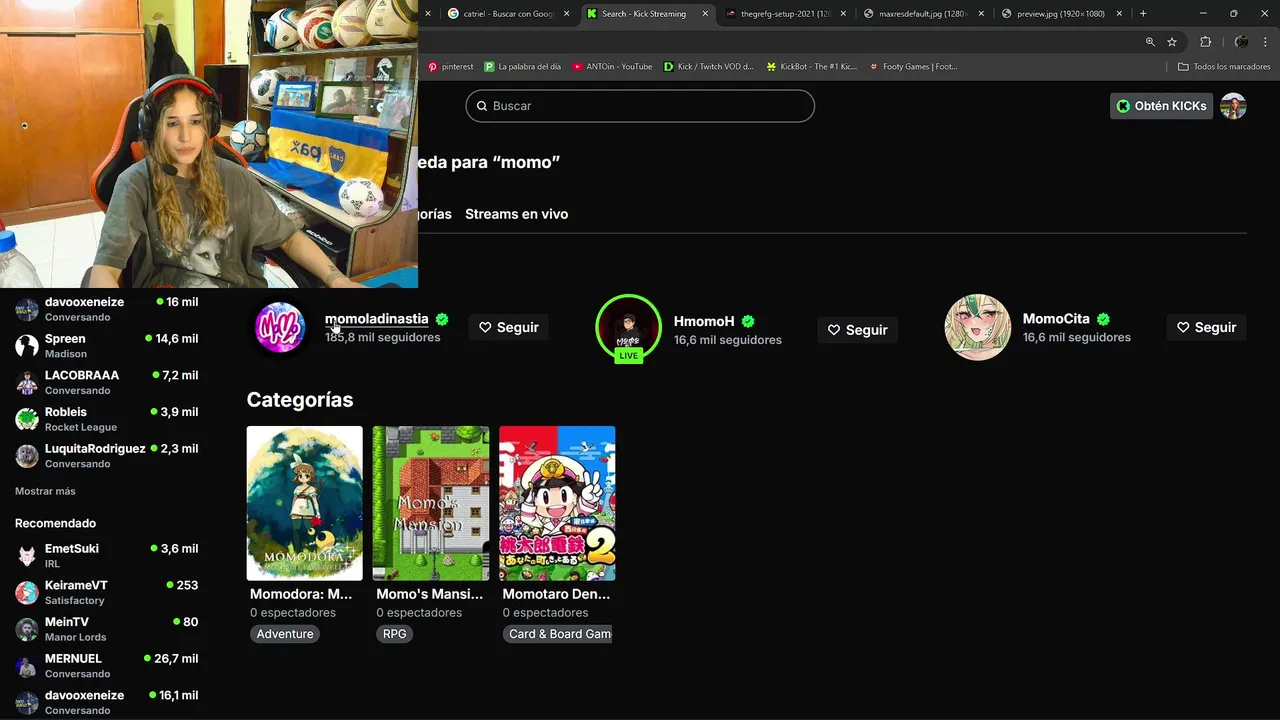This screenshot has width=1280, height=720.
Task: Open Spreen's channel name in the sidebar
Action: tap(65, 339)
